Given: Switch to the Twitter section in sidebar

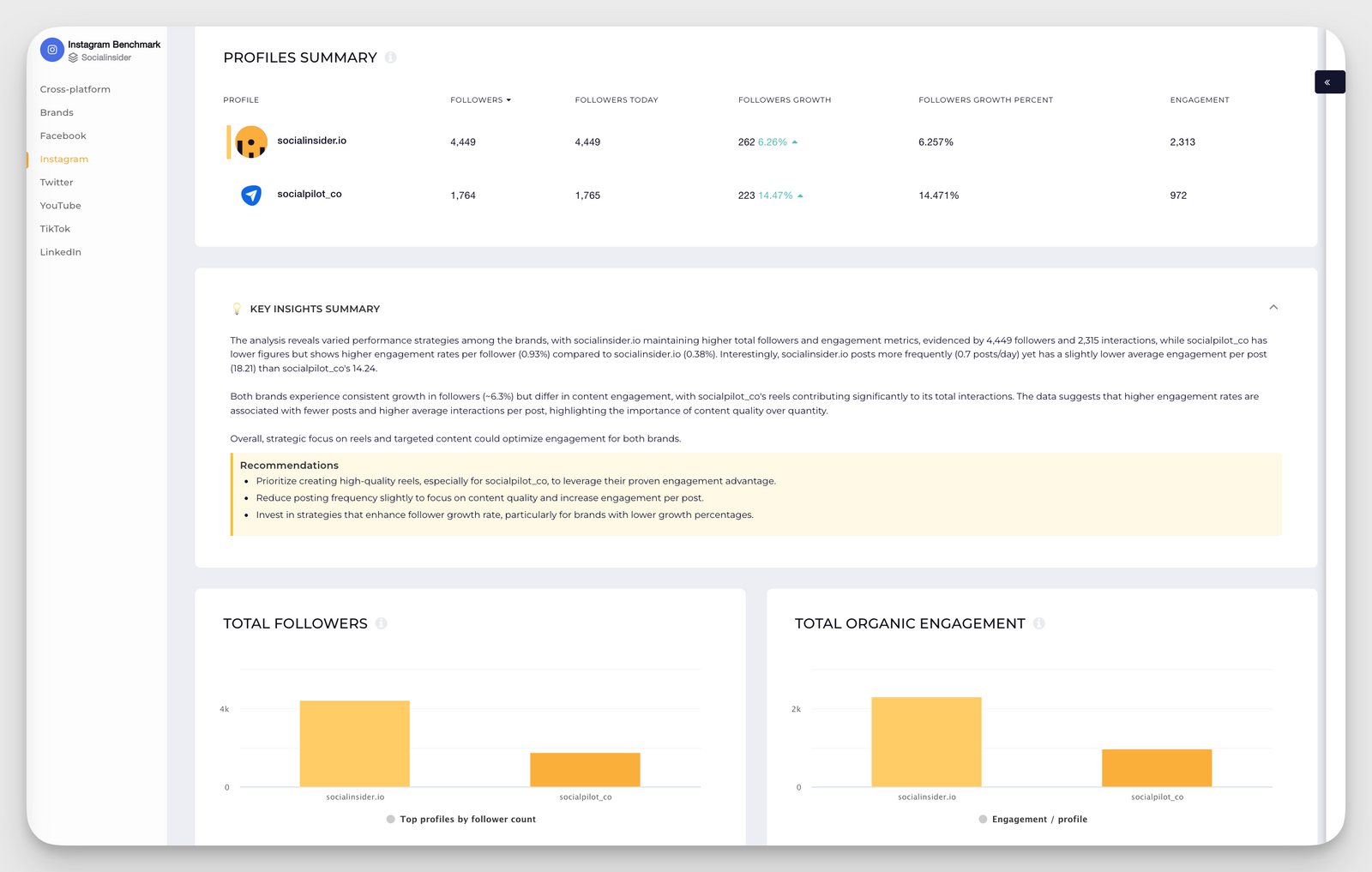Looking at the screenshot, I should coord(57,182).
